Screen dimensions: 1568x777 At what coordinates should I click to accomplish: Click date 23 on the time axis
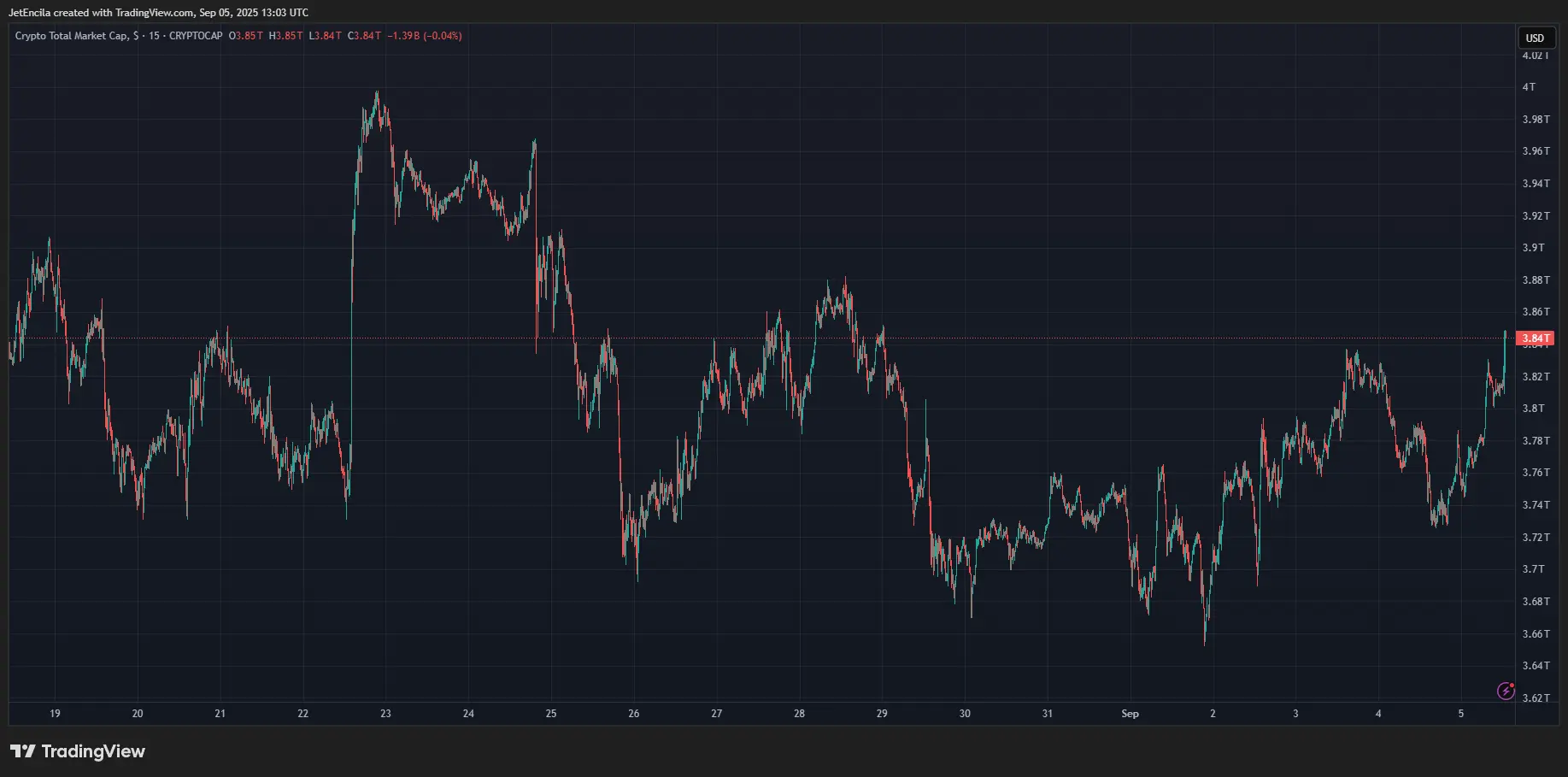pyautogui.click(x=385, y=714)
